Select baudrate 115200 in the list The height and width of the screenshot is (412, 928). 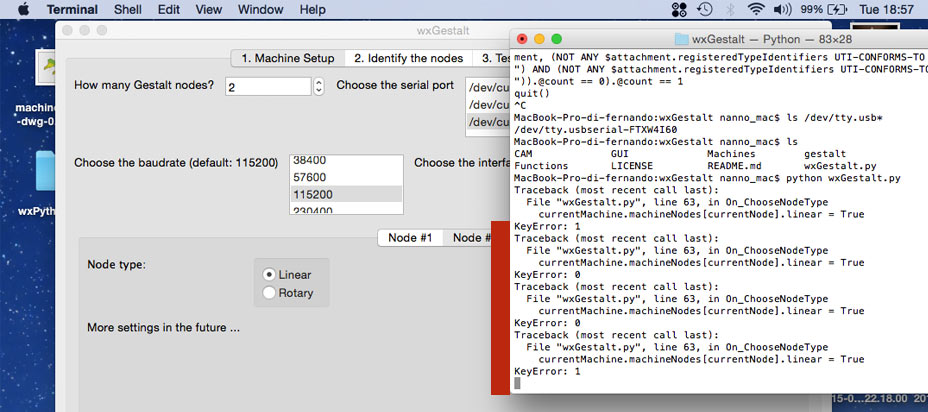[346, 194]
